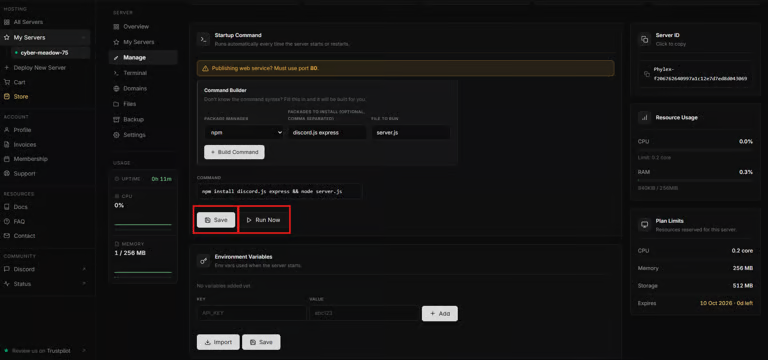
Task: Click Add to add environment variable
Action: tap(440, 313)
